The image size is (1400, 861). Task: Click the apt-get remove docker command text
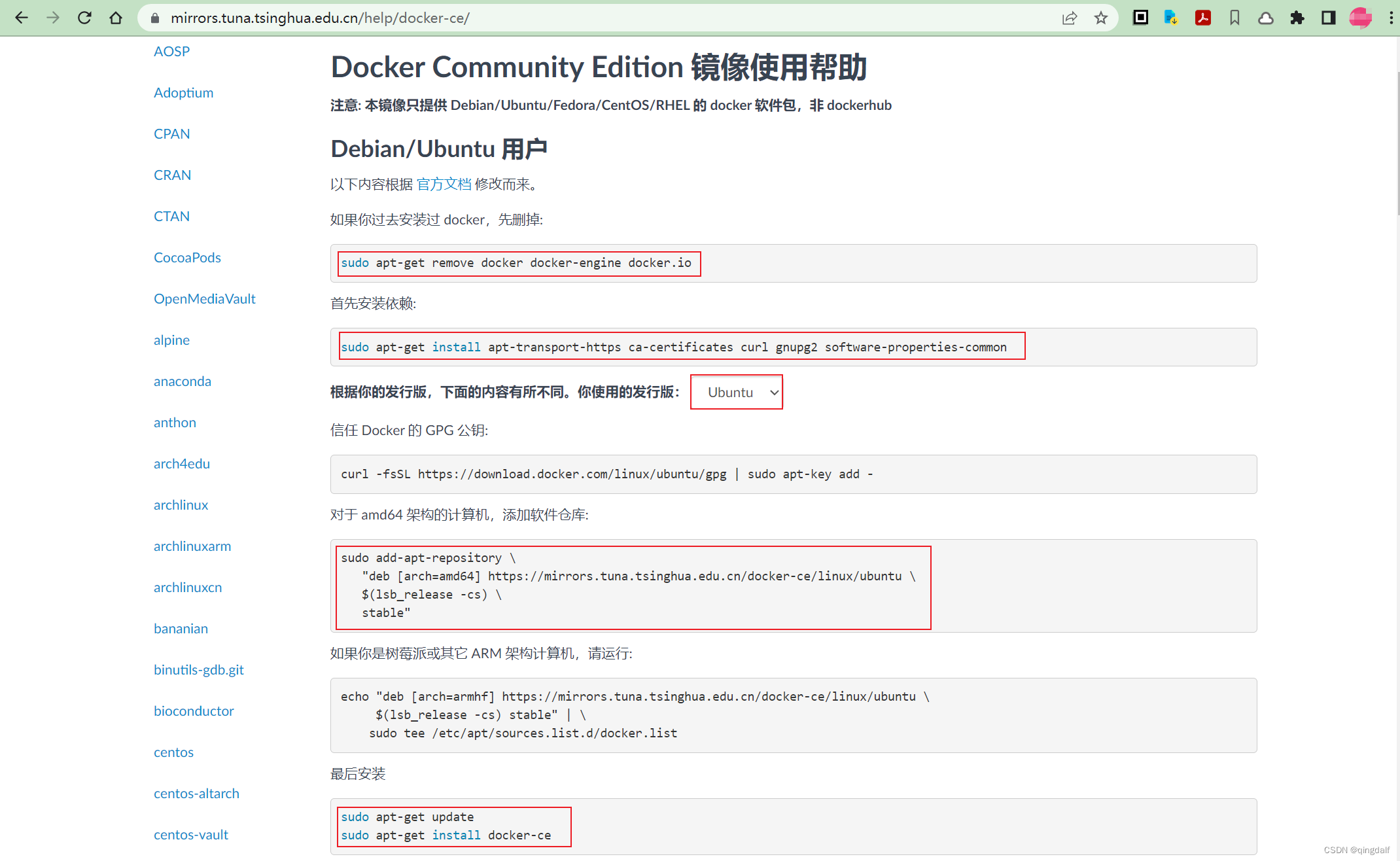[x=516, y=262]
